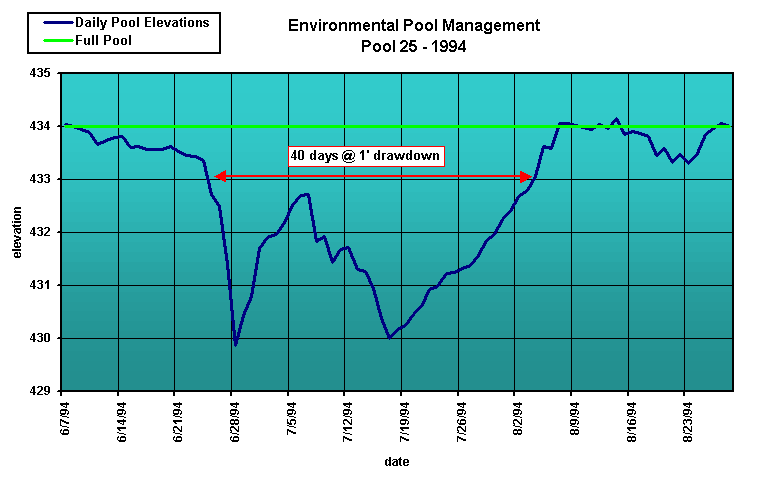
Task: Click the 8/9/94 date label
Action: point(575,418)
